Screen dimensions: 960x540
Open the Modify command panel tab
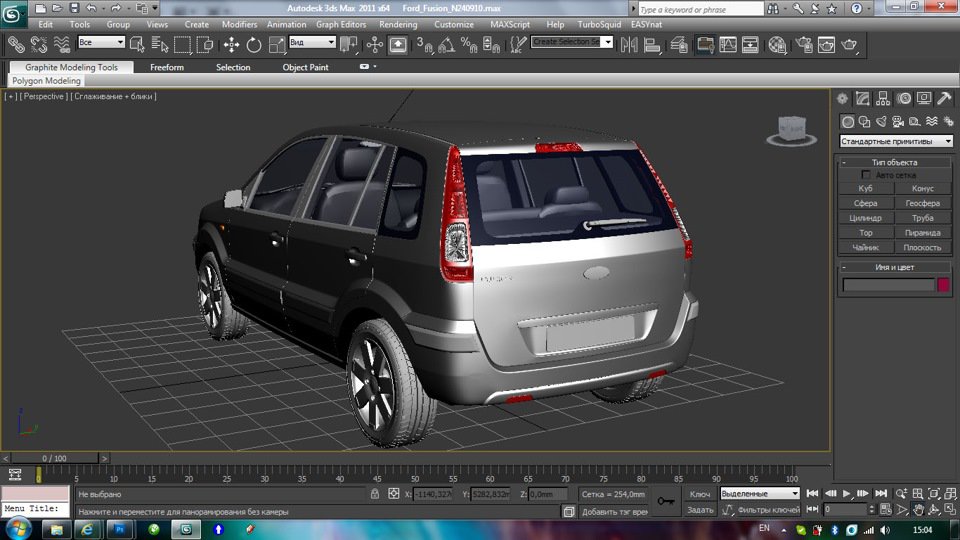[863, 99]
